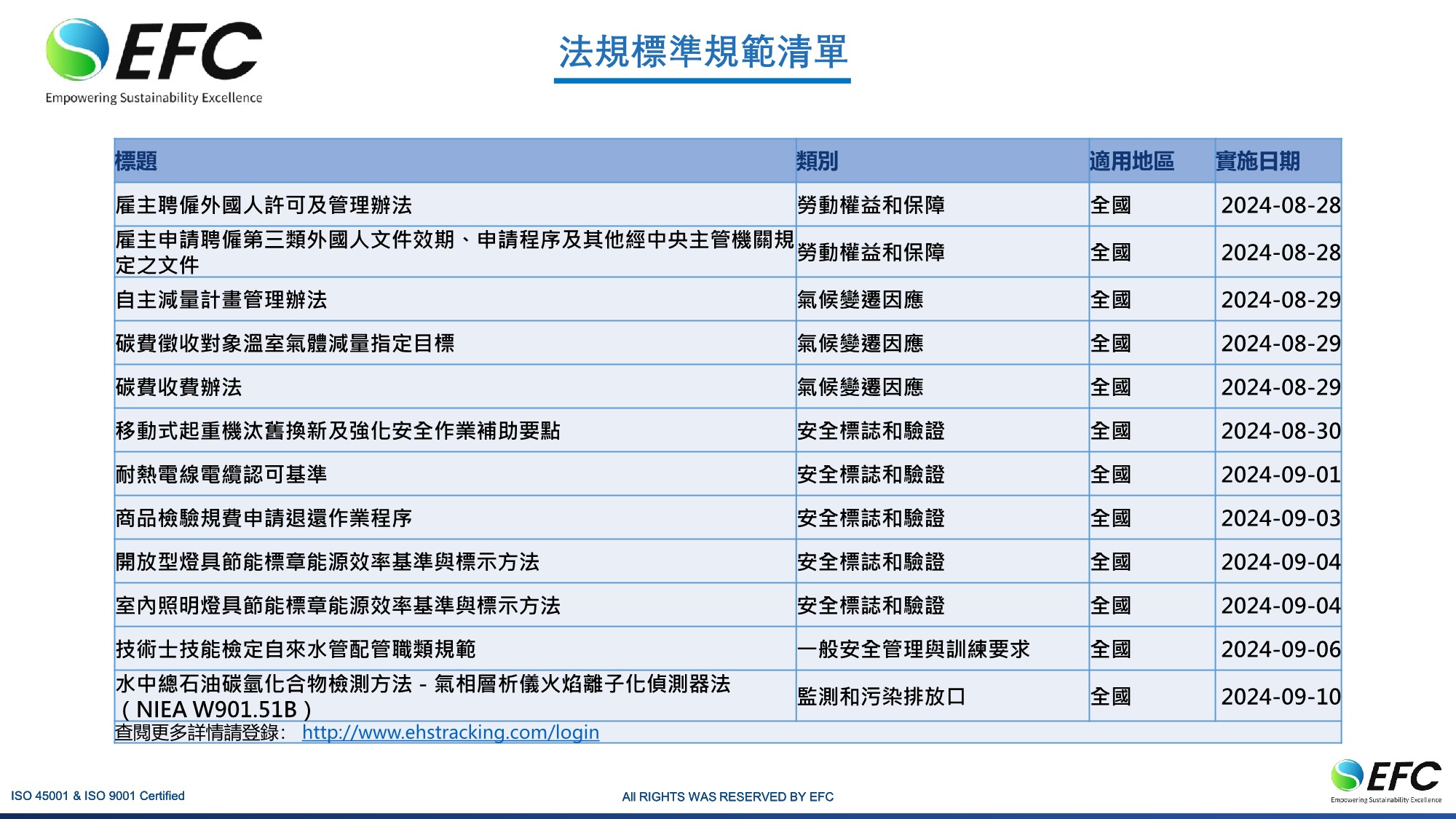Click date 2024-09-01

(x=1281, y=475)
